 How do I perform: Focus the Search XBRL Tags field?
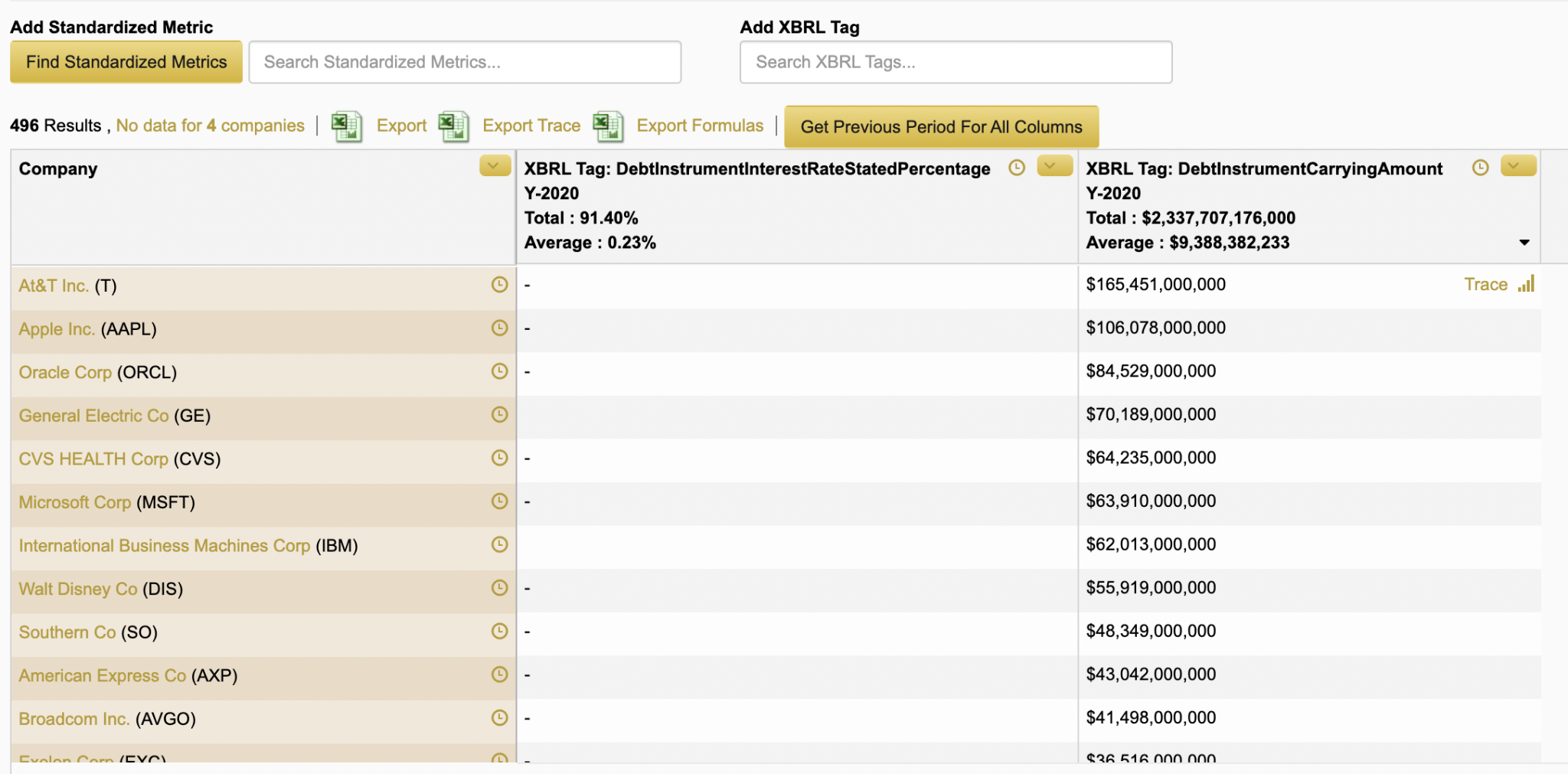(955, 62)
